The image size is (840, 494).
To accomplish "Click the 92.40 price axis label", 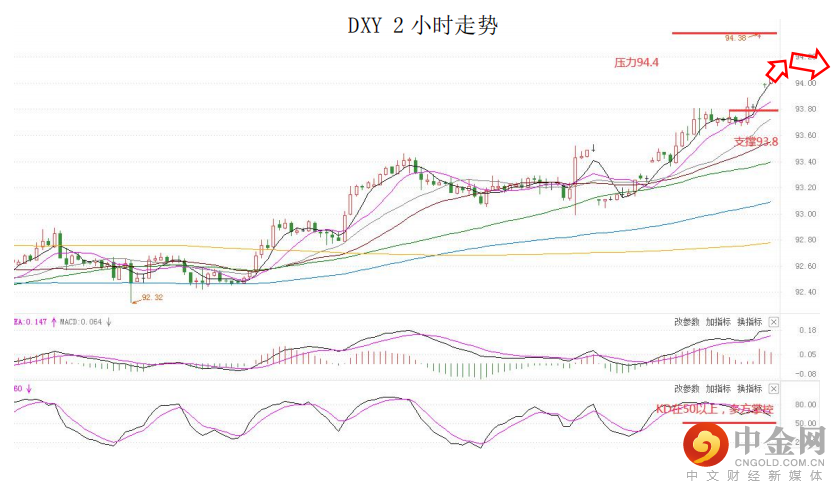I will click(x=806, y=293).
